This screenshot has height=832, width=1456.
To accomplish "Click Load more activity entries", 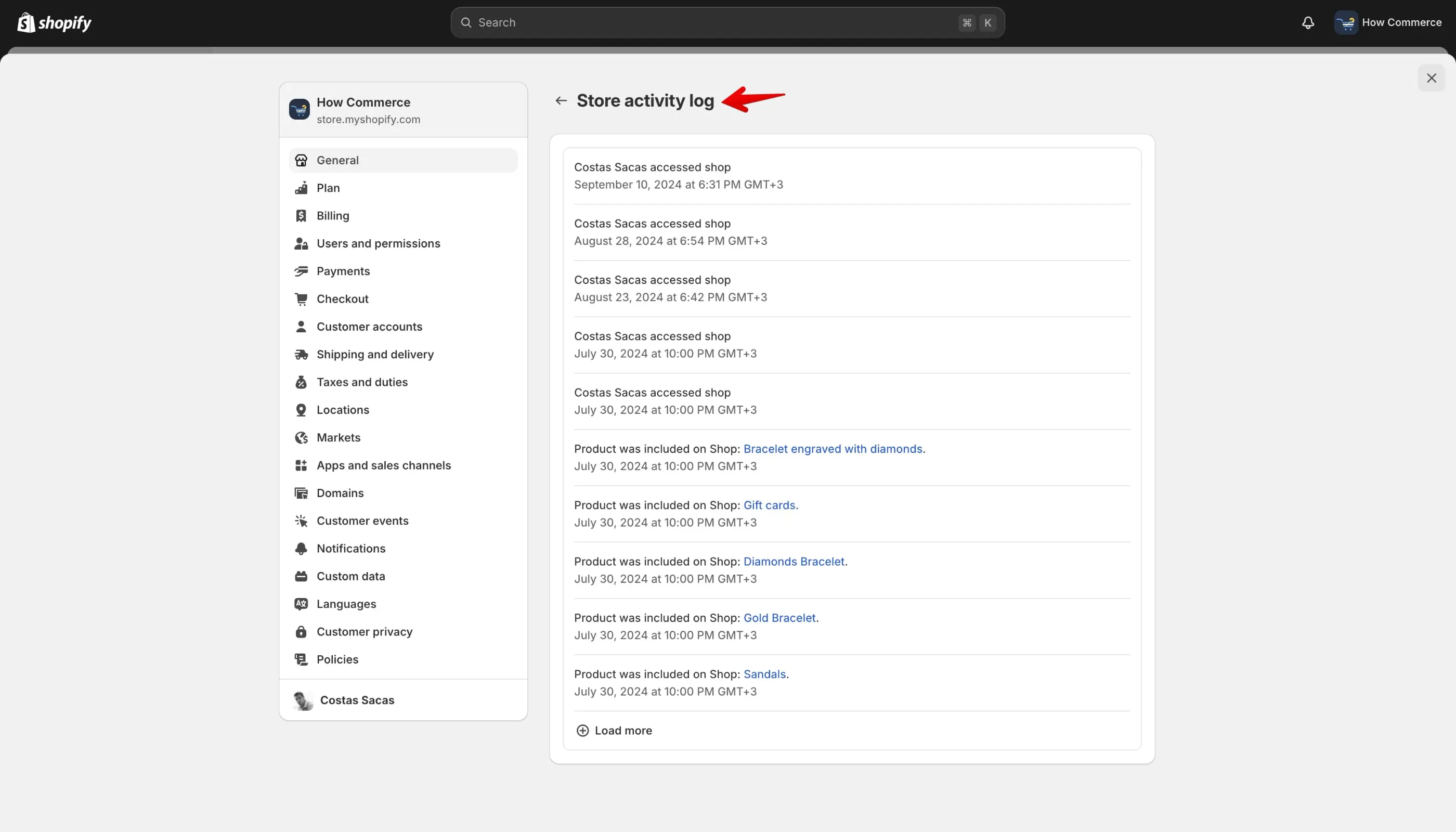I will (x=614, y=730).
